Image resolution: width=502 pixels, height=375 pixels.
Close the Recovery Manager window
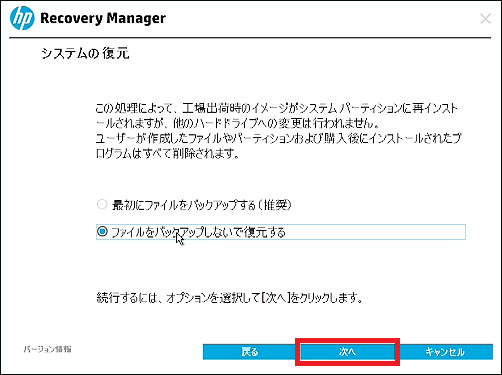(485, 19)
